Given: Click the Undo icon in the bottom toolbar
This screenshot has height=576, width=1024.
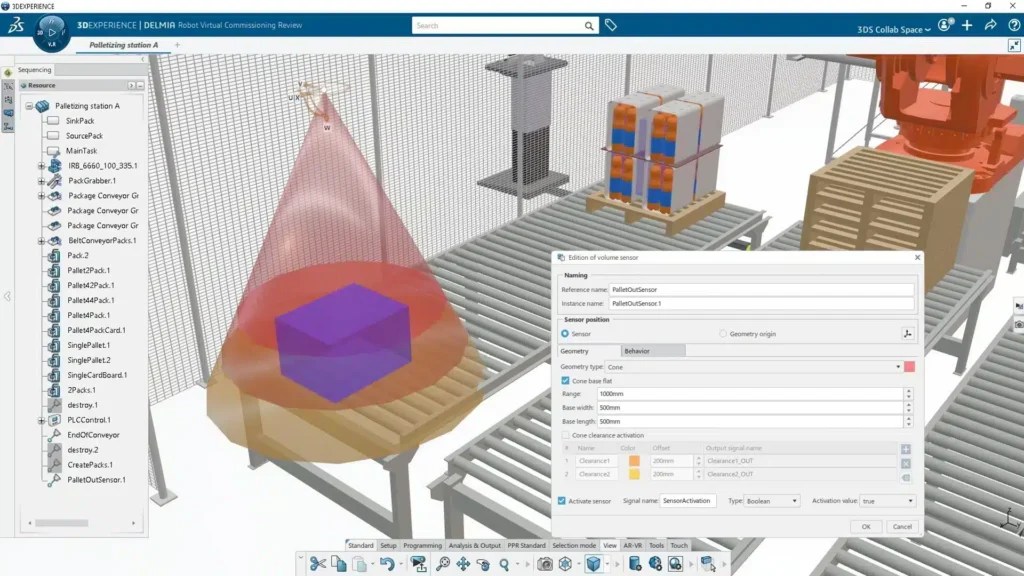Looking at the screenshot, I should (388, 563).
